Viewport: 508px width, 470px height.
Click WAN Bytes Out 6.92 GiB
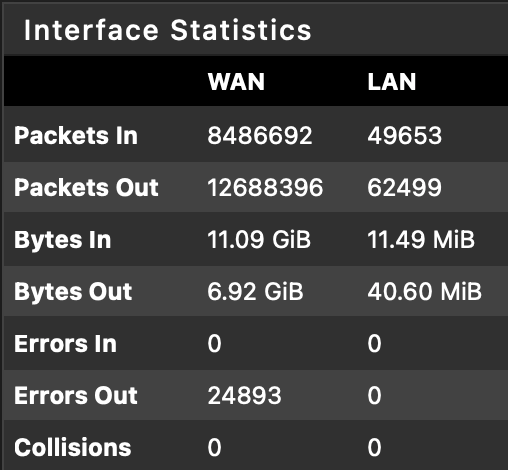[x=255, y=292]
